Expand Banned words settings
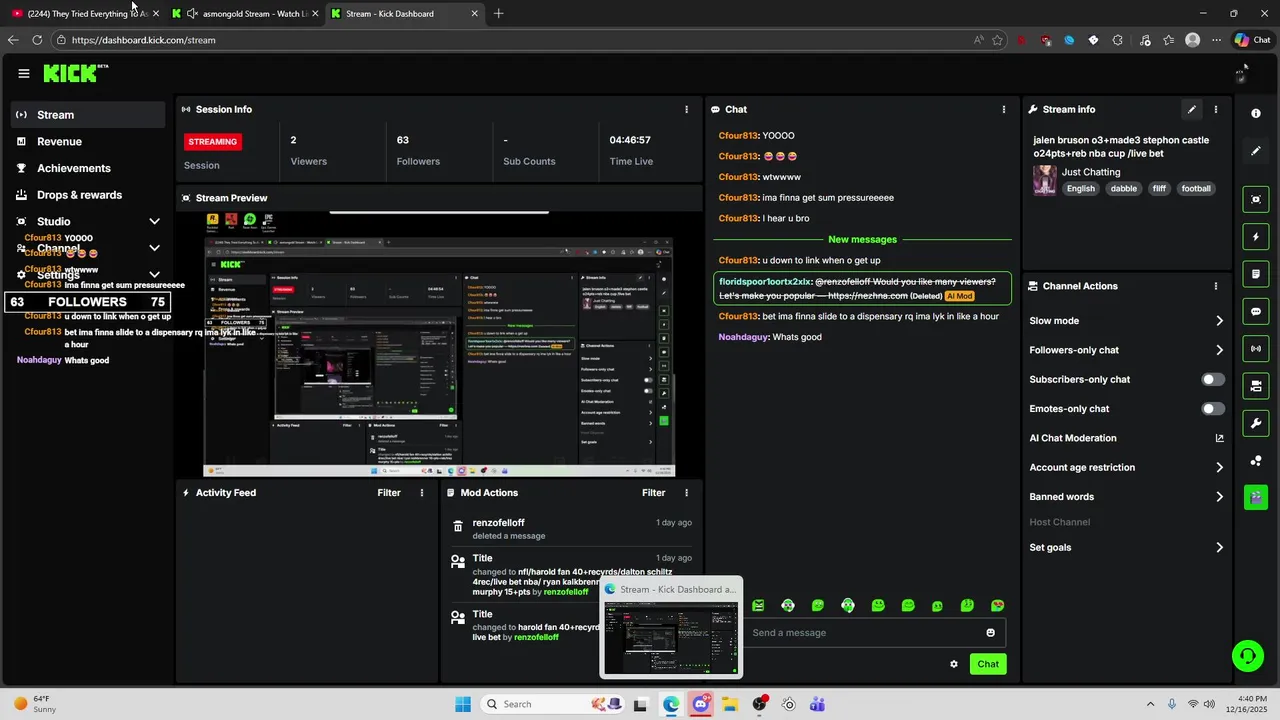This screenshot has height=720, width=1280. pyautogui.click(x=1219, y=497)
